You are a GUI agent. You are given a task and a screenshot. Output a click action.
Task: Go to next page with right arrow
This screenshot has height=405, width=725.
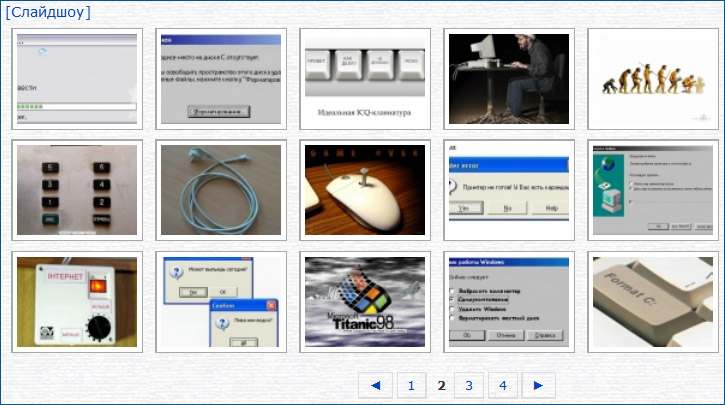tap(538, 385)
